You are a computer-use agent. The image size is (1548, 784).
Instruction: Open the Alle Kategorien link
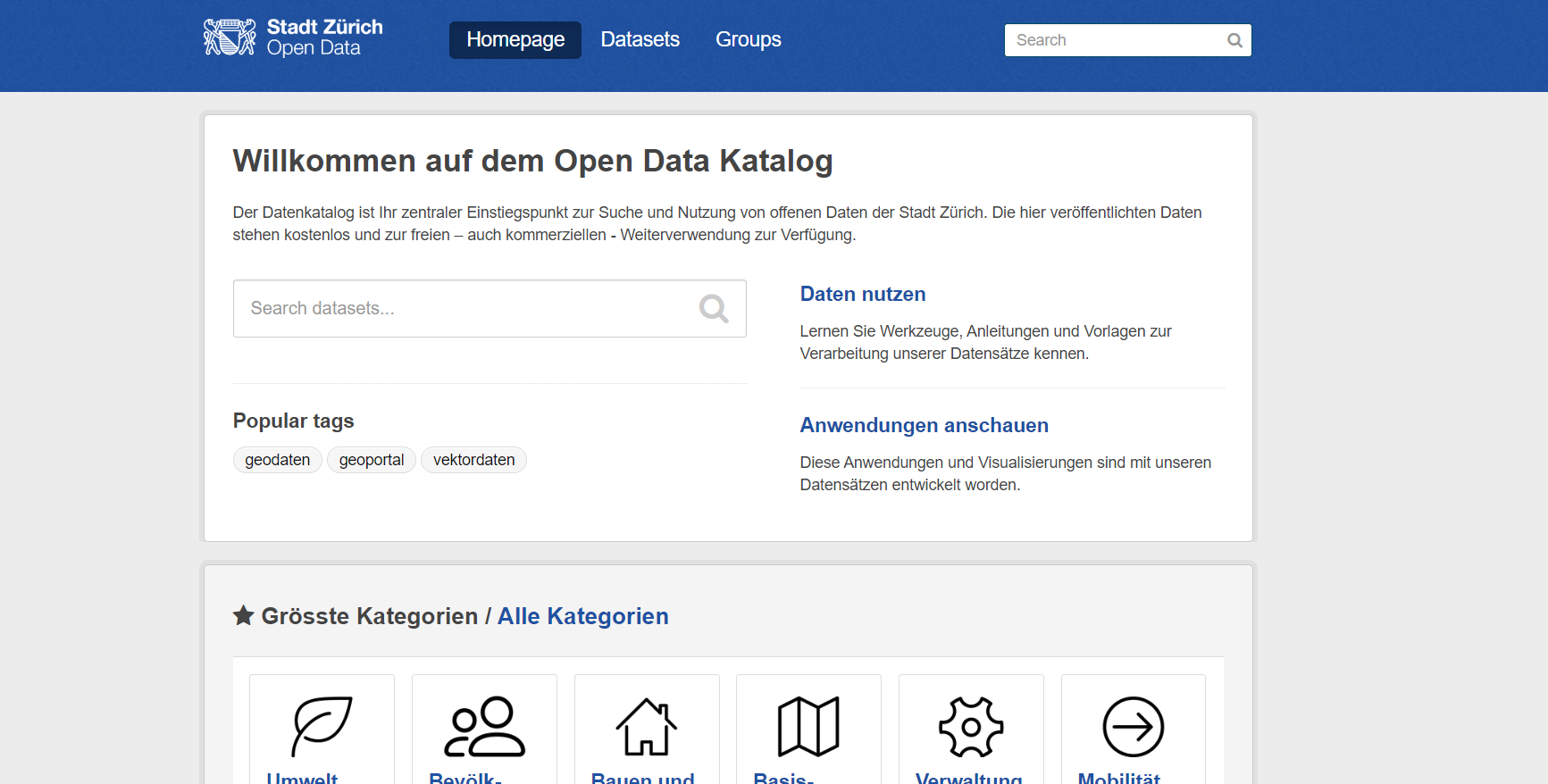coord(582,616)
